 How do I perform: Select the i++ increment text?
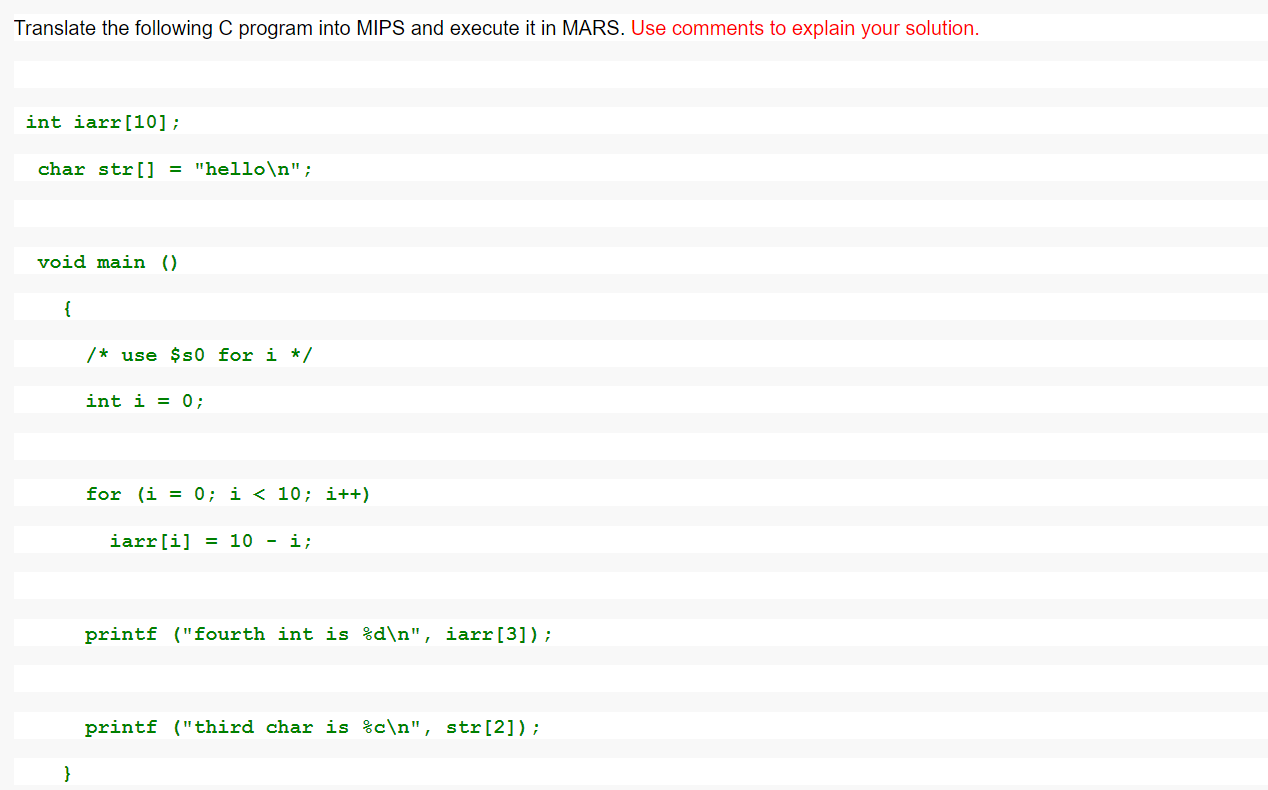(348, 493)
